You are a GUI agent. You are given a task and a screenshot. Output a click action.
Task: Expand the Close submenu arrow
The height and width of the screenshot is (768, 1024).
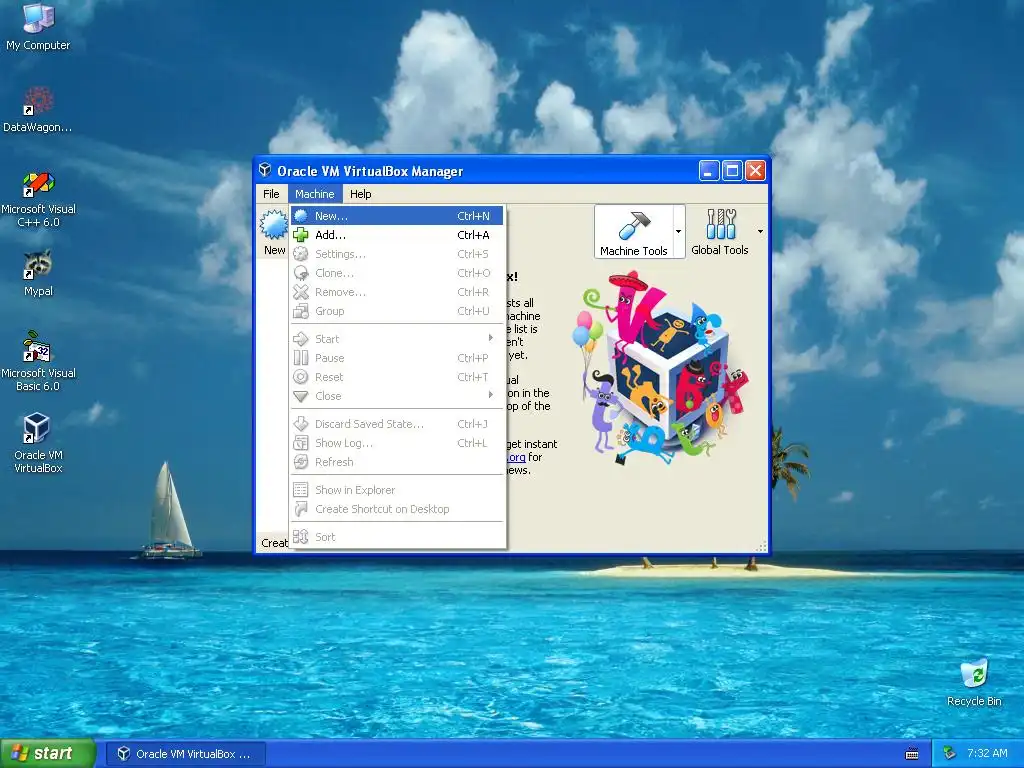(x=490, y=394)
